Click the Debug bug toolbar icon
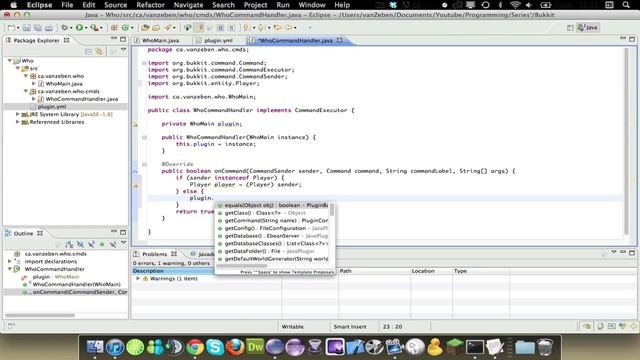Viewport: 640px width, 360px height. click(64, 28)
